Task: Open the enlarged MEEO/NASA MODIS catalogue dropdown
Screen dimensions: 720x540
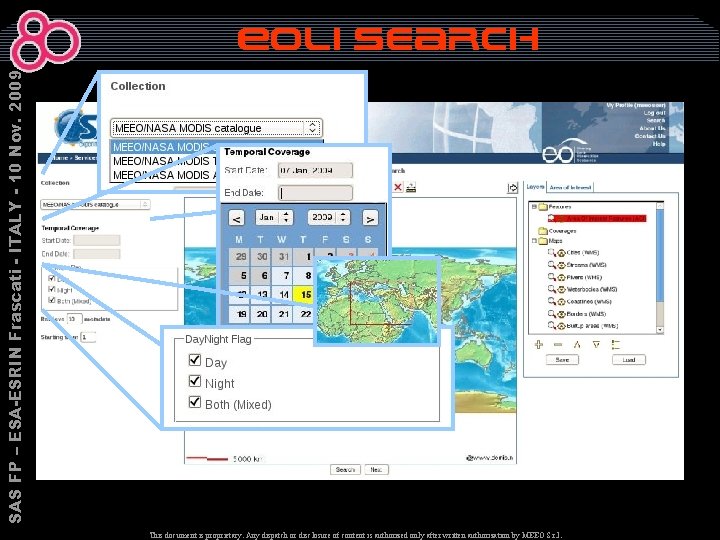Action: point(216,128)
